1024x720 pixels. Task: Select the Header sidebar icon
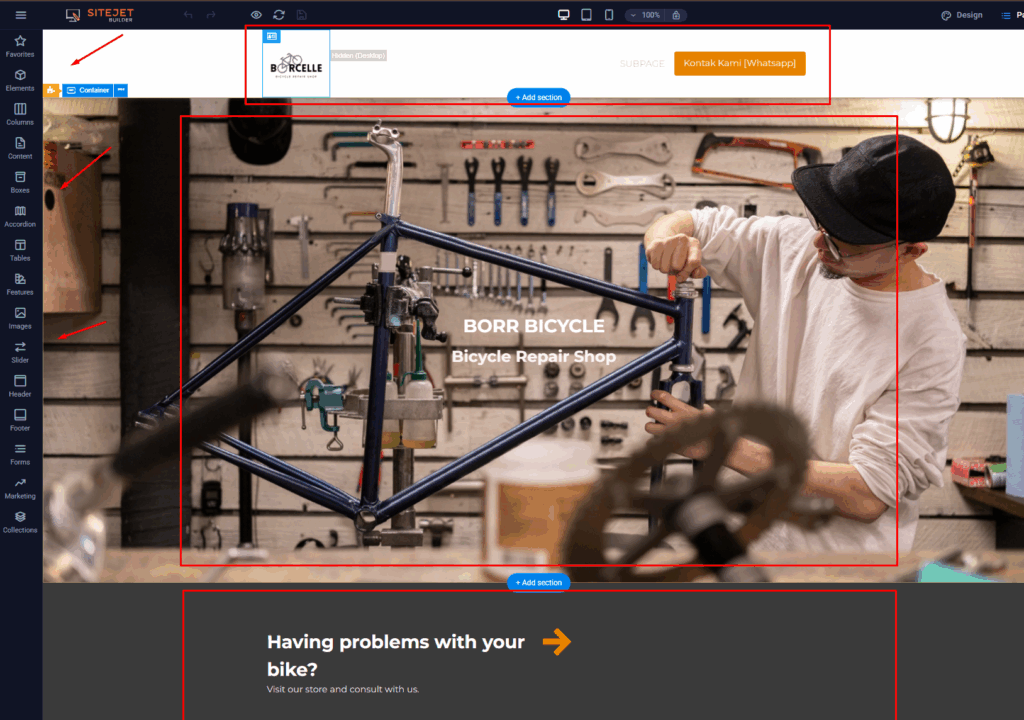(x=20, y=386)
